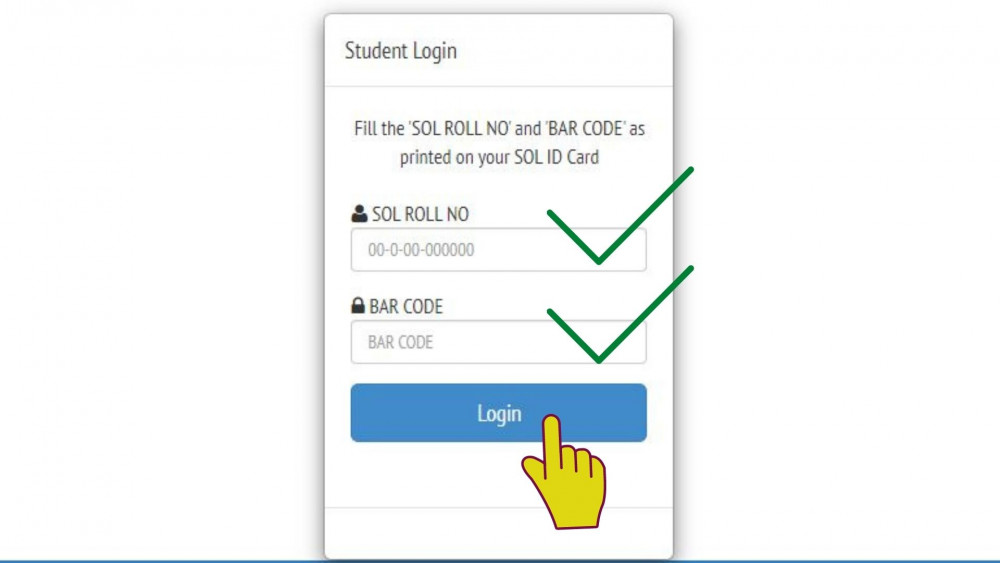Focus the SOL ROLL NO input field
Screen dimensions: 1000x563
[498, 249]
